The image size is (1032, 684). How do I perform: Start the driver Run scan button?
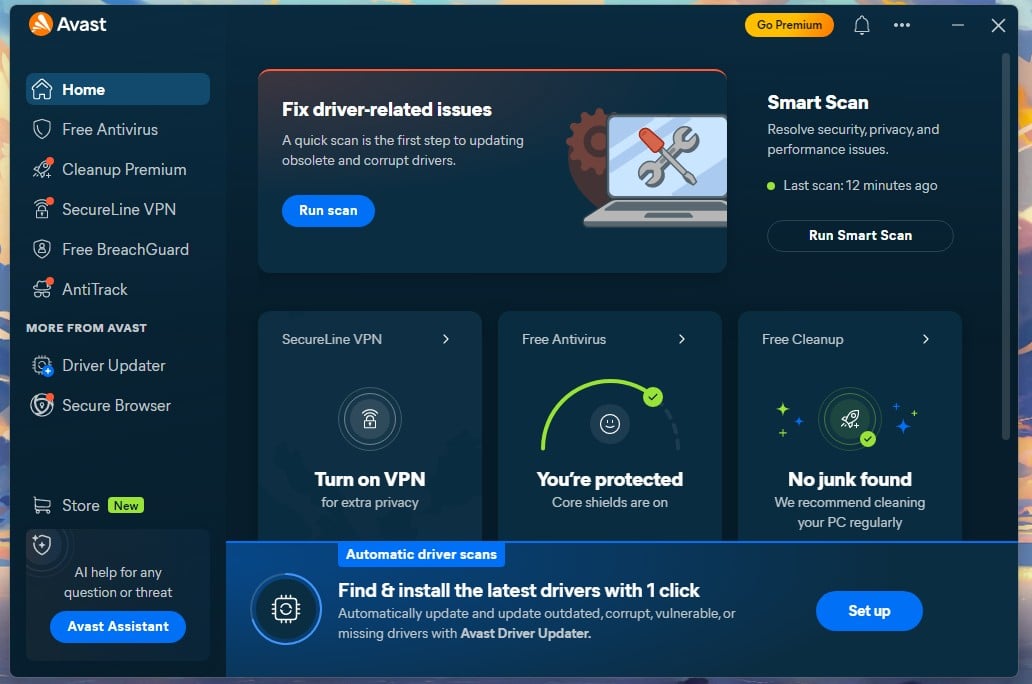click(328, 211)
